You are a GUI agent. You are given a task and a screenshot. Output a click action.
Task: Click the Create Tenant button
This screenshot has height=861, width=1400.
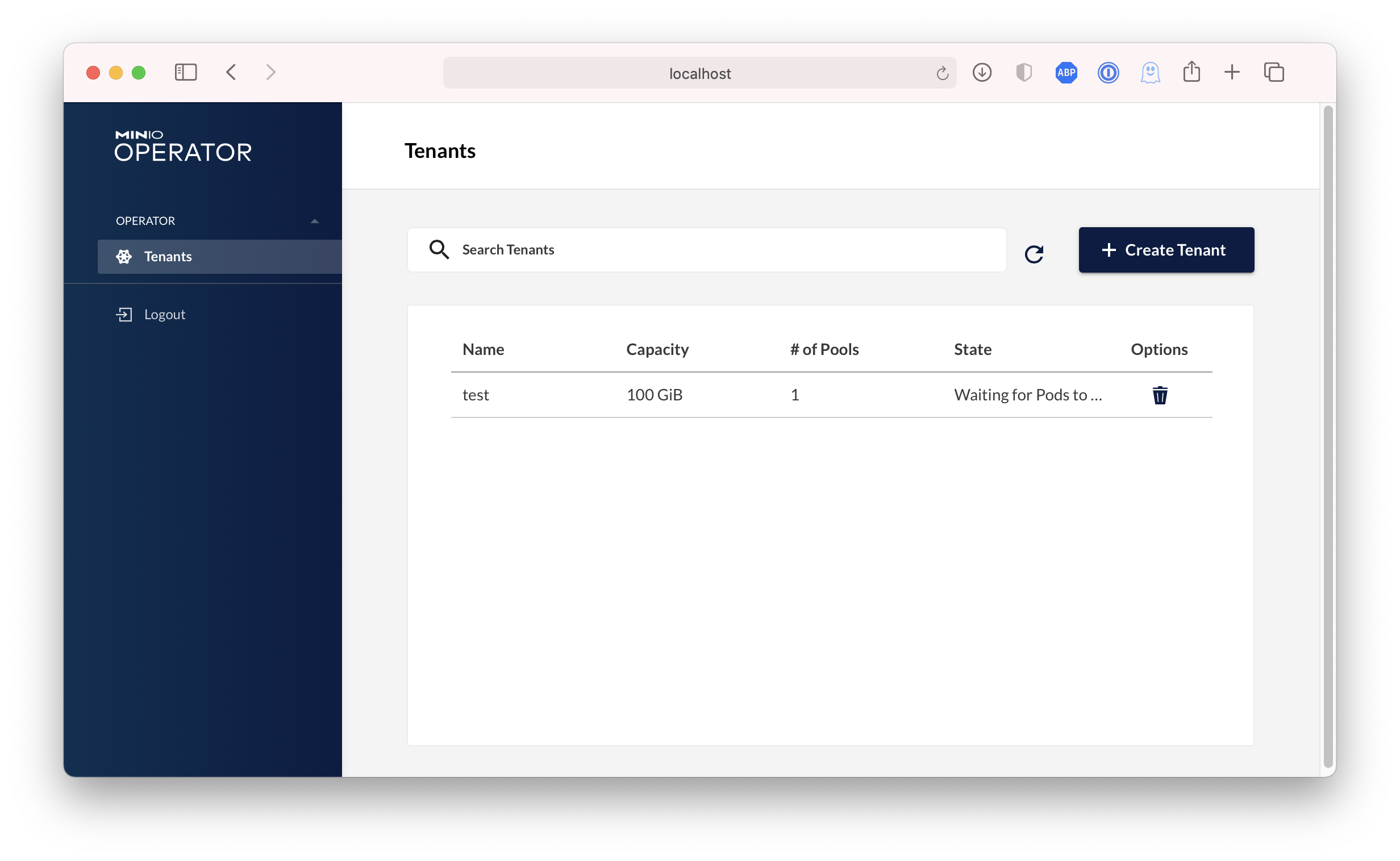(1166, 250)
